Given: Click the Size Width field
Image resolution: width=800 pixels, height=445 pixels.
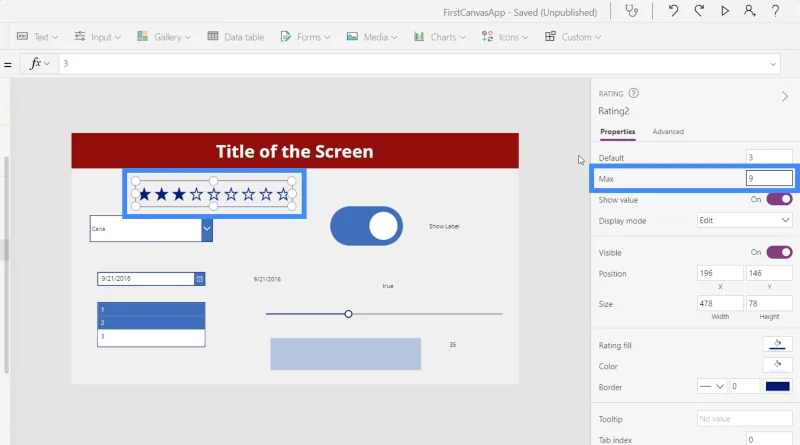Looking at the screenshot, I should coord(720,303).
